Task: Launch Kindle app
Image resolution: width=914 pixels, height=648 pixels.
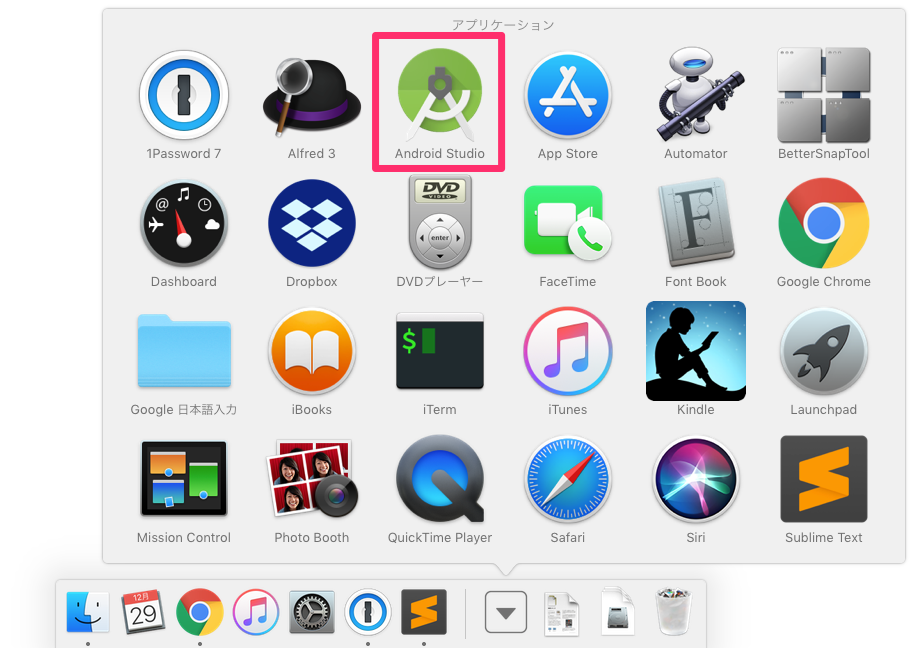Action: pyautogui.click(x=695, y=351)
